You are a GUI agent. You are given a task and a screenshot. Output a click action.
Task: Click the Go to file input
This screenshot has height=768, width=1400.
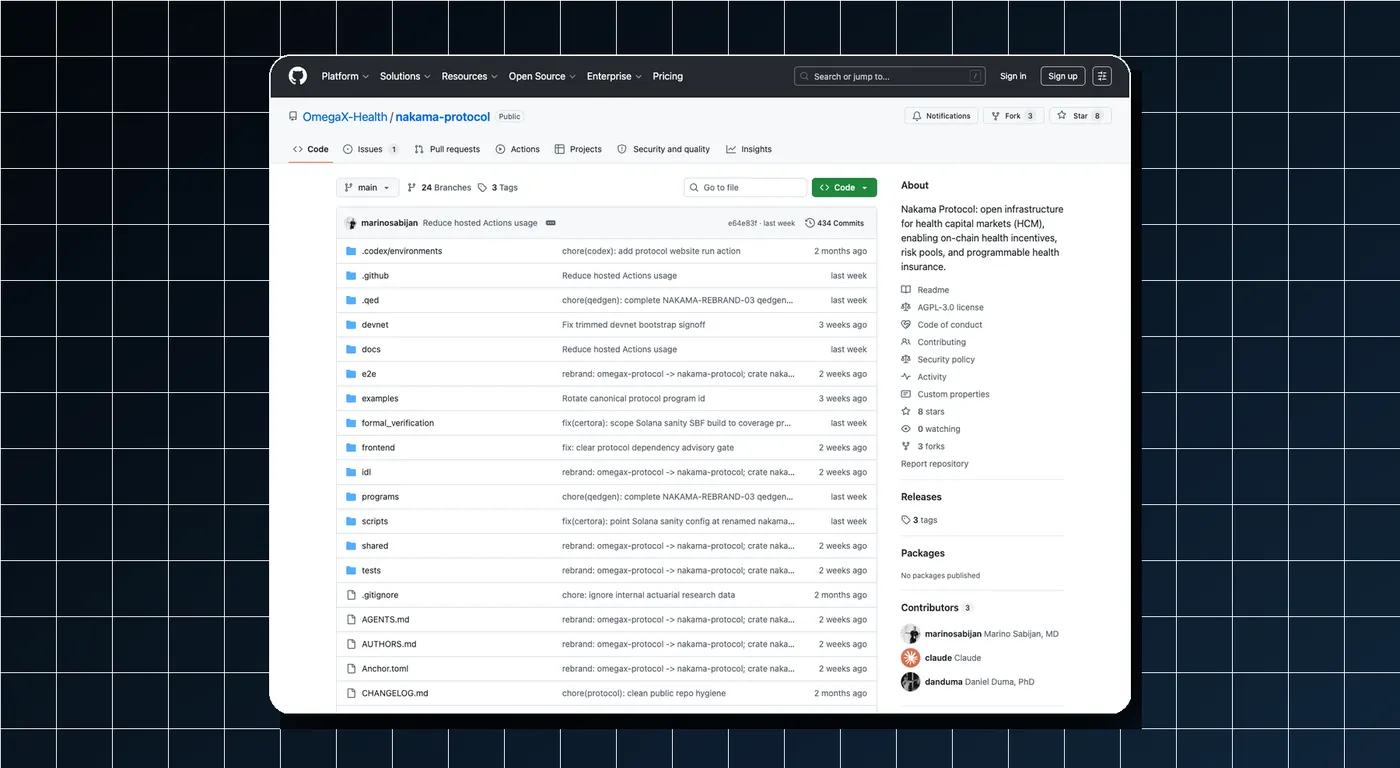745,187
